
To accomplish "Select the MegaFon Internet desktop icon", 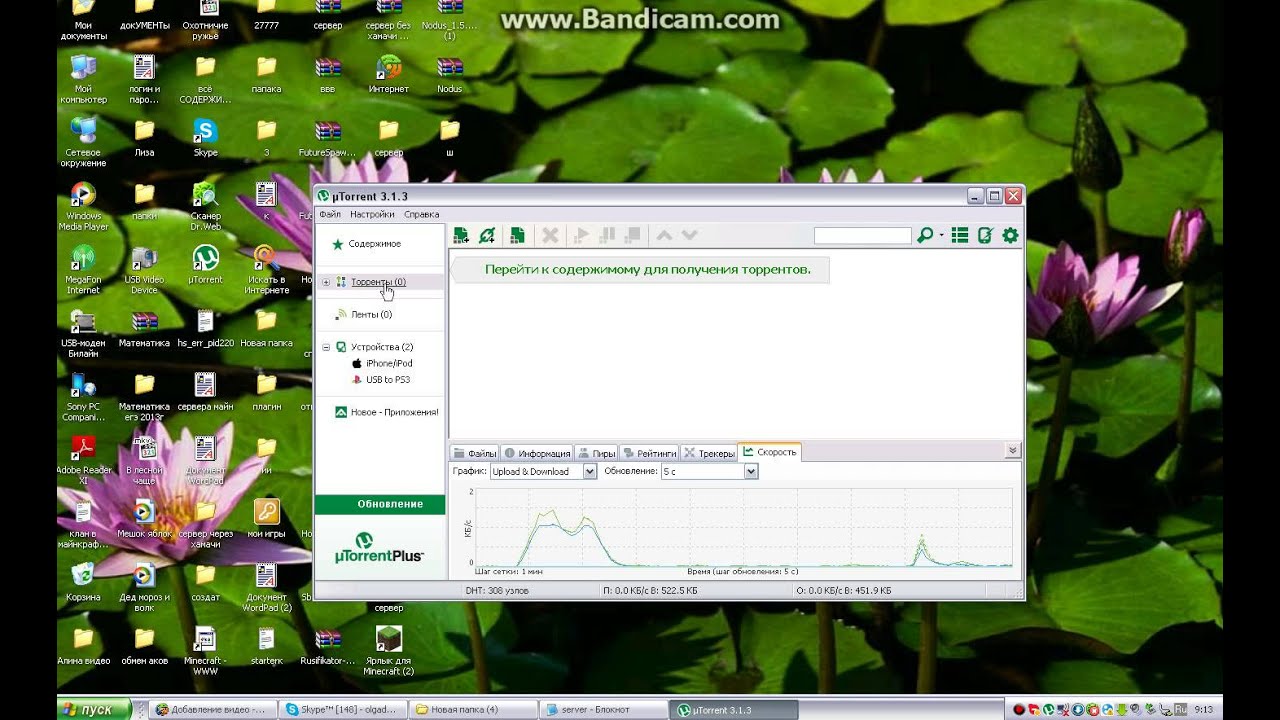I will tap(83, 270).
